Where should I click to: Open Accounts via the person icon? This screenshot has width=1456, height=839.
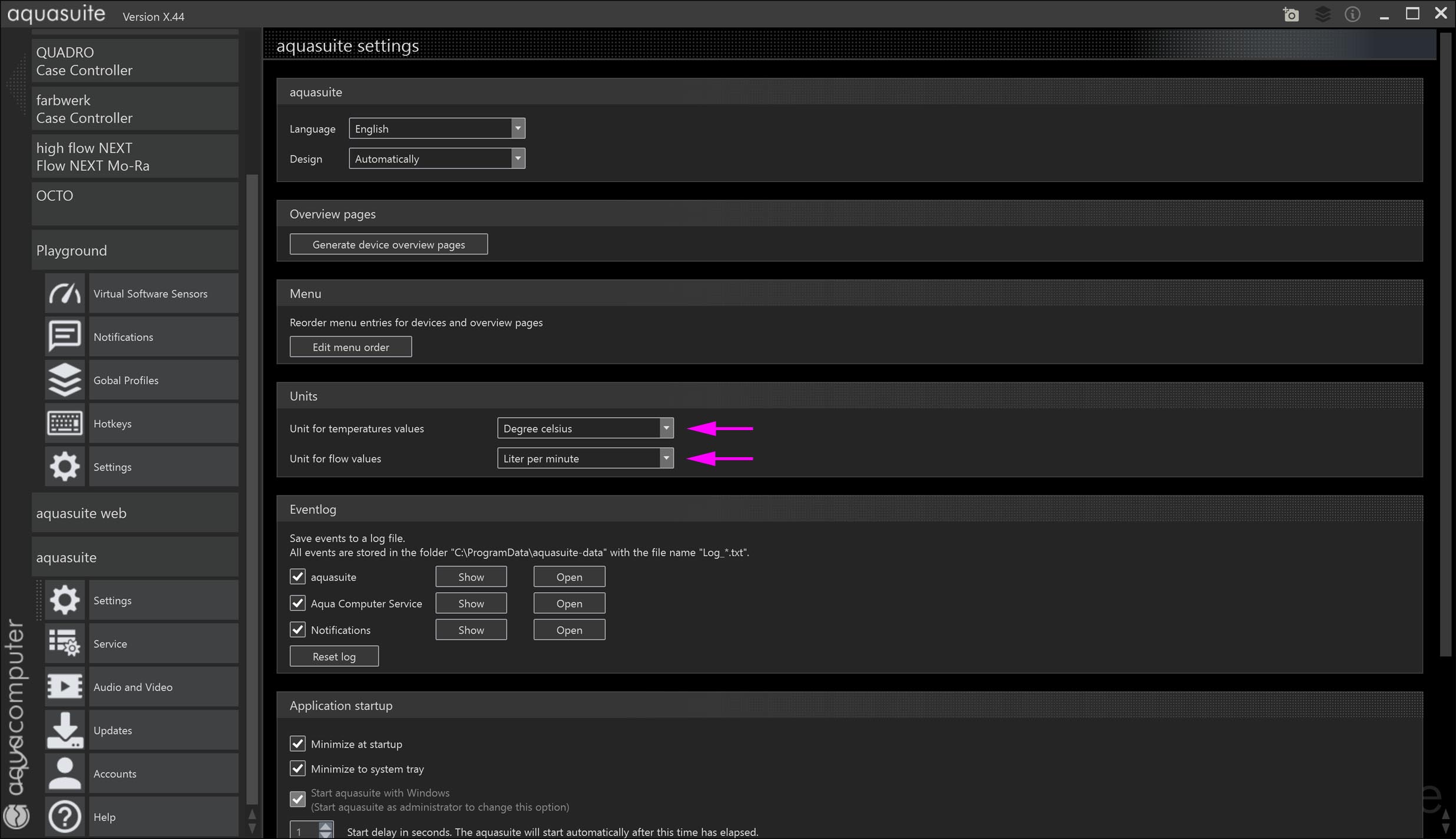64,773
